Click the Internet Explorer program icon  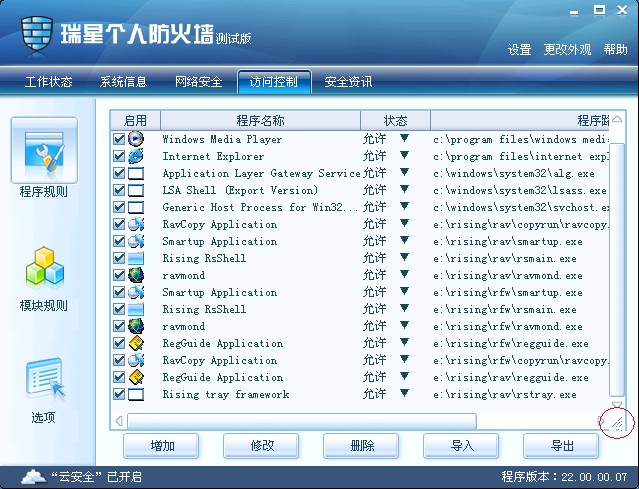click(136, 156)
